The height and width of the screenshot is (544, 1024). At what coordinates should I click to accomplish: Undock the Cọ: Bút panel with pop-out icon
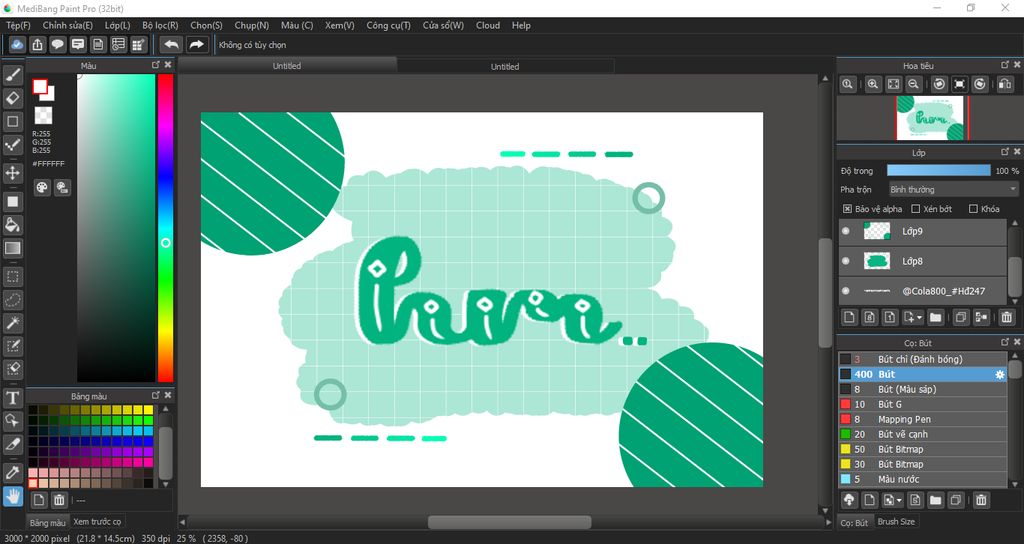click(x=1005, y=342)
